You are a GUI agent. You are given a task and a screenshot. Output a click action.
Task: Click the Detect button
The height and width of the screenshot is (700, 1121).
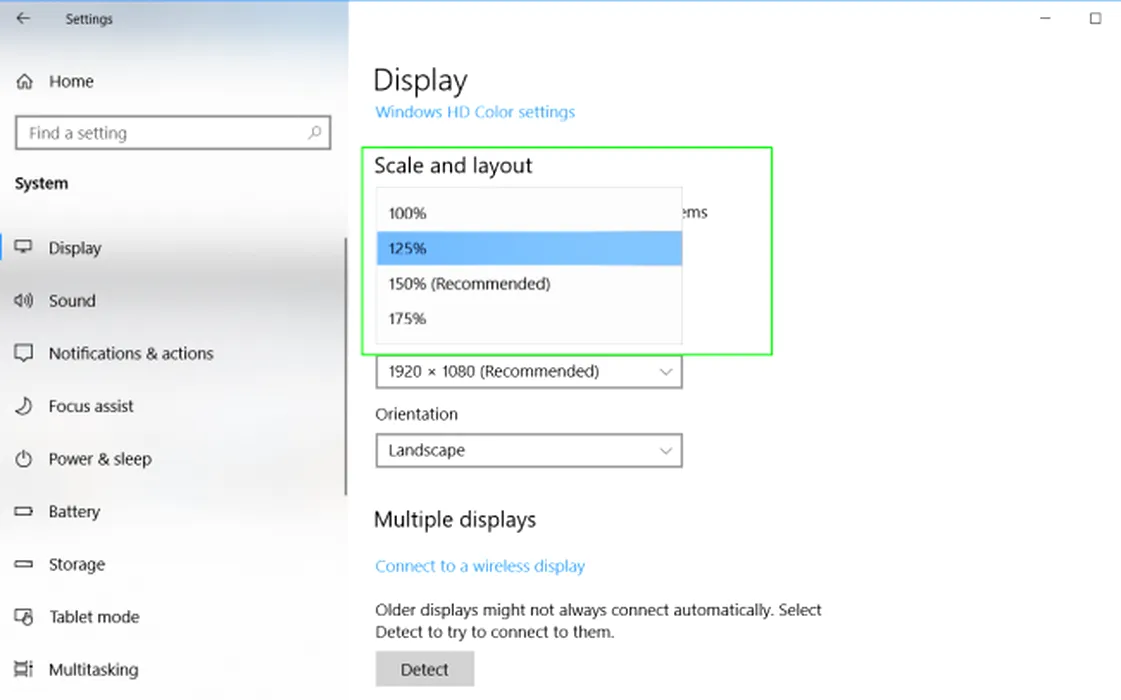click(425, 669)
